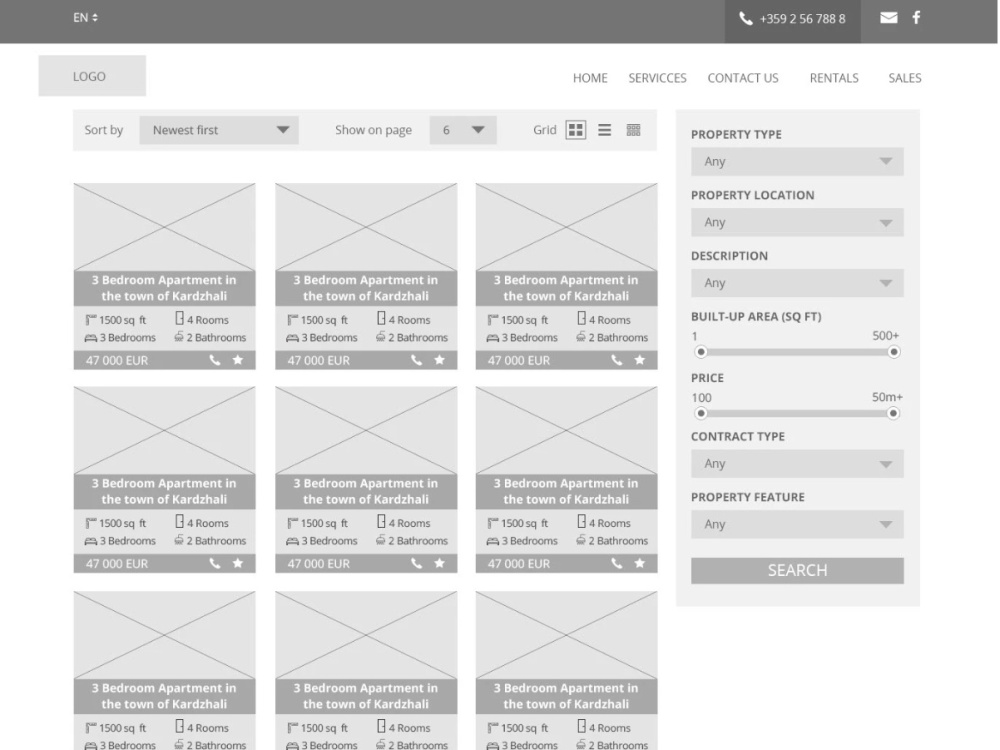
Task: Click the call icon on second-row right card
Action: pyautogui.click(x=617, y=563)
